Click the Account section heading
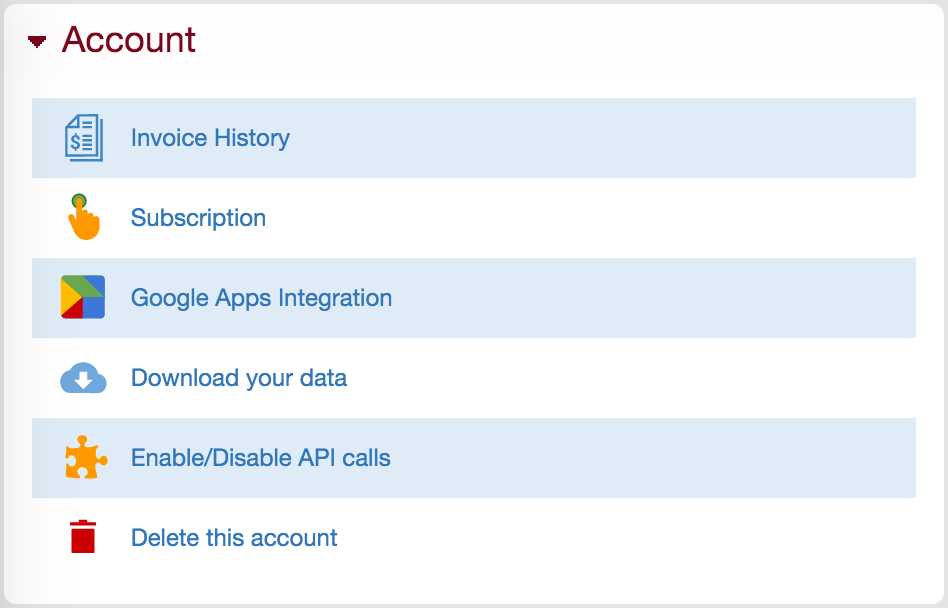 (x=129, y=40)
